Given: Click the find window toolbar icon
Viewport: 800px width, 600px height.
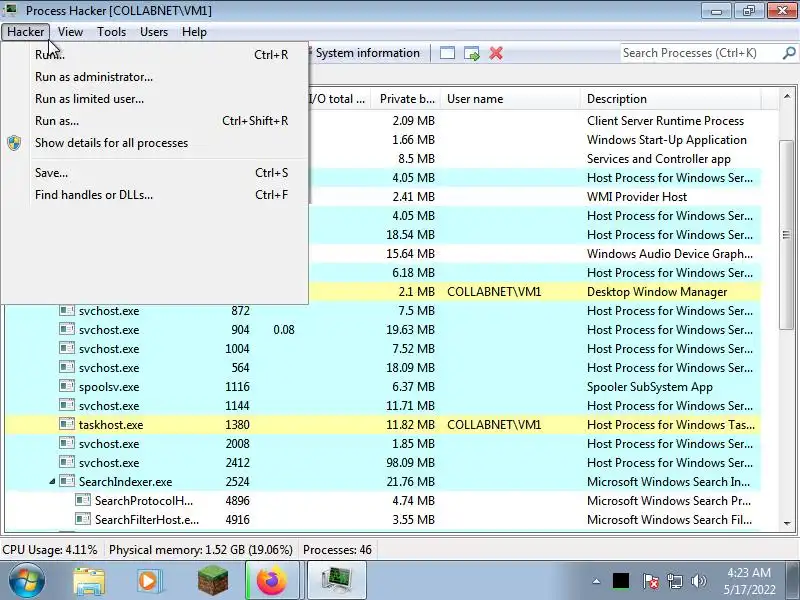Looking at the screenshot, I should coord(447,53).
